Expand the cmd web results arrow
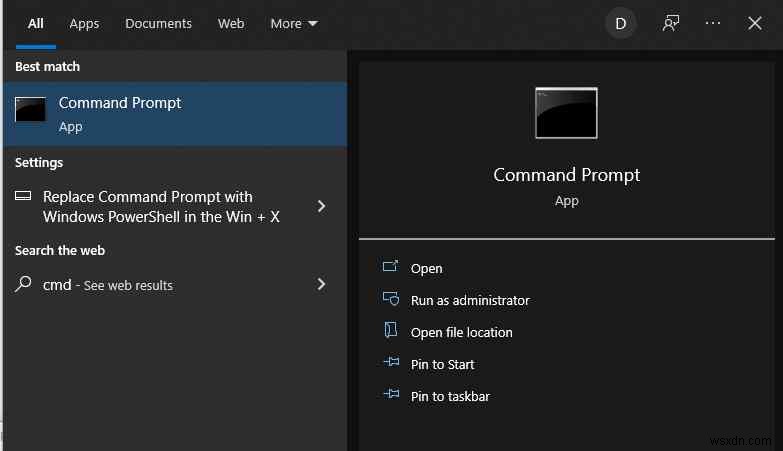The height and width of the screenshot is (451, 783). pos(321,284)
